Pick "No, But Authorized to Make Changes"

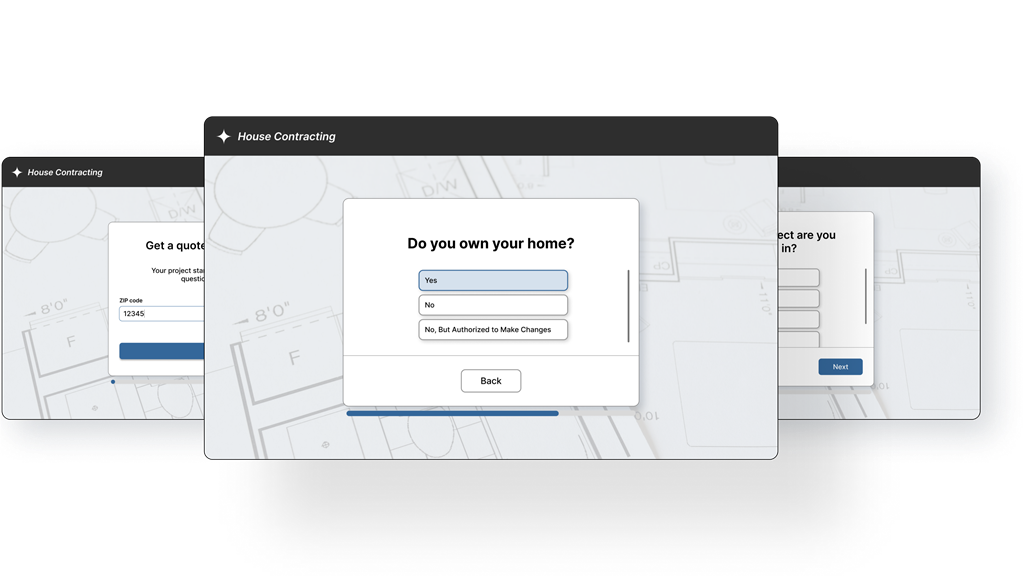coord(493,329)
